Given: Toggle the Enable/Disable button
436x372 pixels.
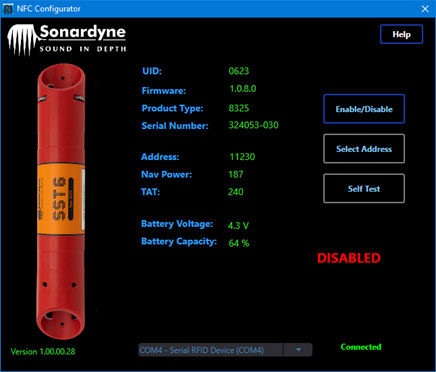Looking at the screenshot, I should [364, 109].
